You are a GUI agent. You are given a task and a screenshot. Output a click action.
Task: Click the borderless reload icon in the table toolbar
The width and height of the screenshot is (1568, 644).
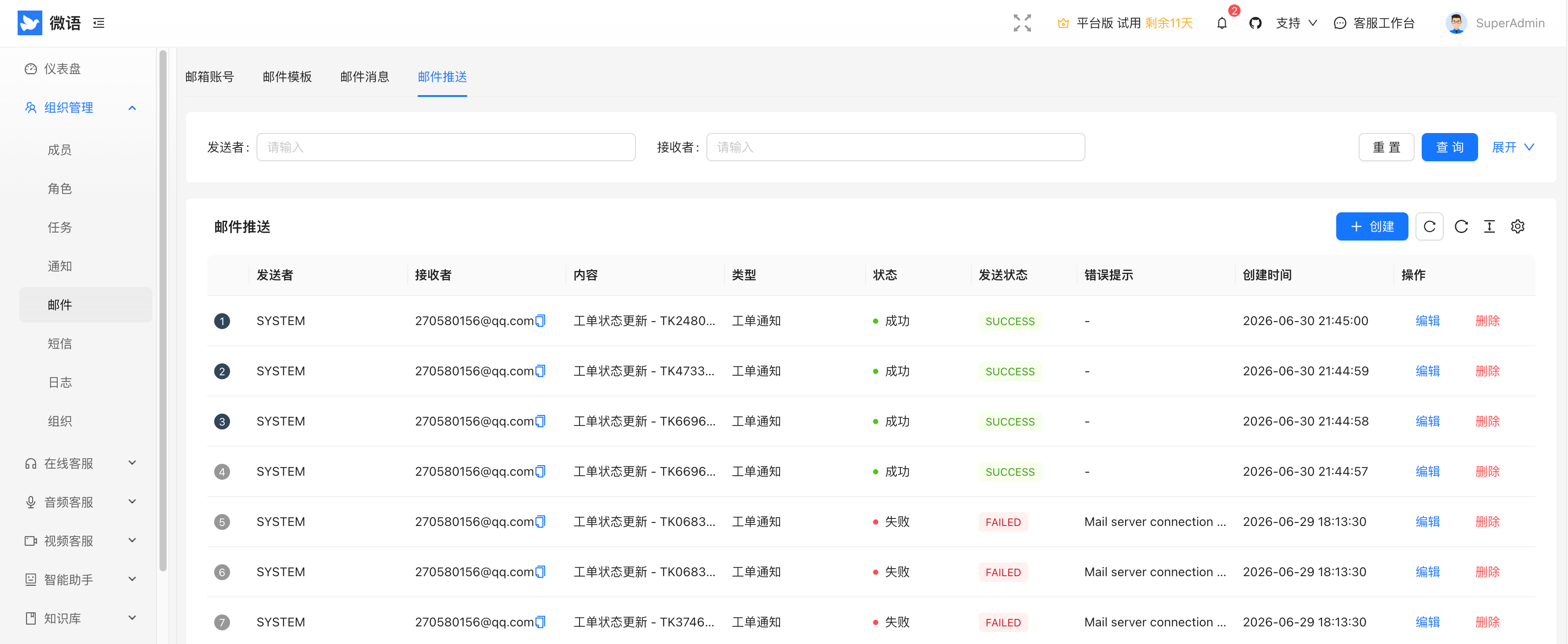[x=1461, y=226]
